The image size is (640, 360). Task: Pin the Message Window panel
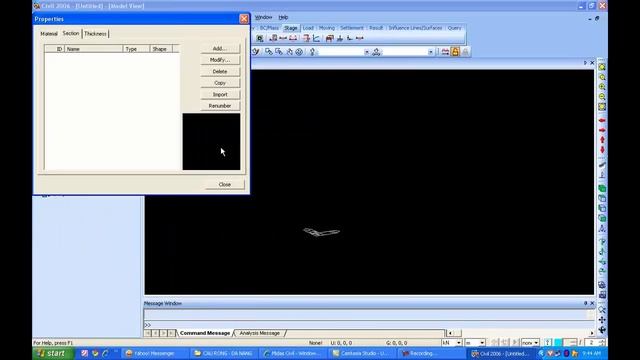click(585, 303)
